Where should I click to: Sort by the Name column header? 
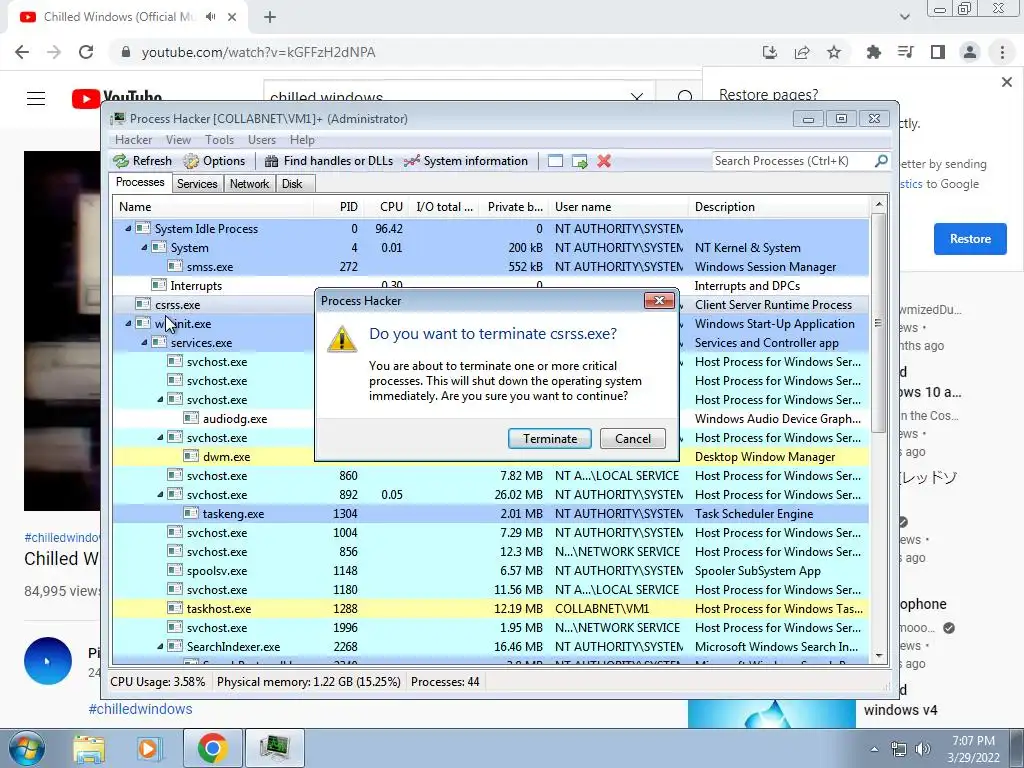tap(213, 207)
